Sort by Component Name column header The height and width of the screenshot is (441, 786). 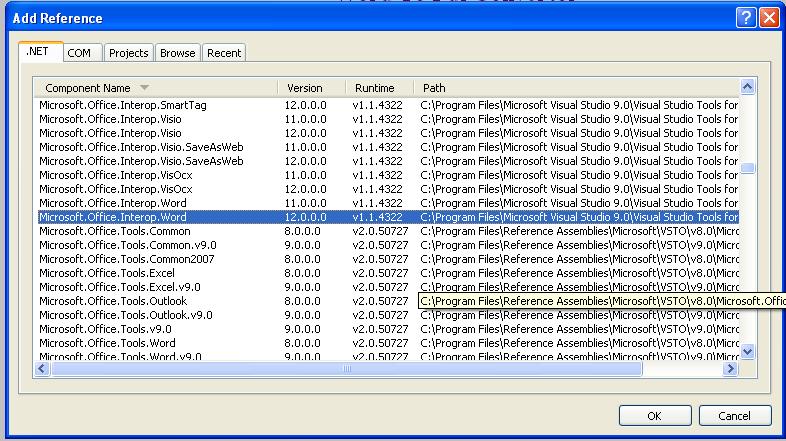tap(156, 88)
